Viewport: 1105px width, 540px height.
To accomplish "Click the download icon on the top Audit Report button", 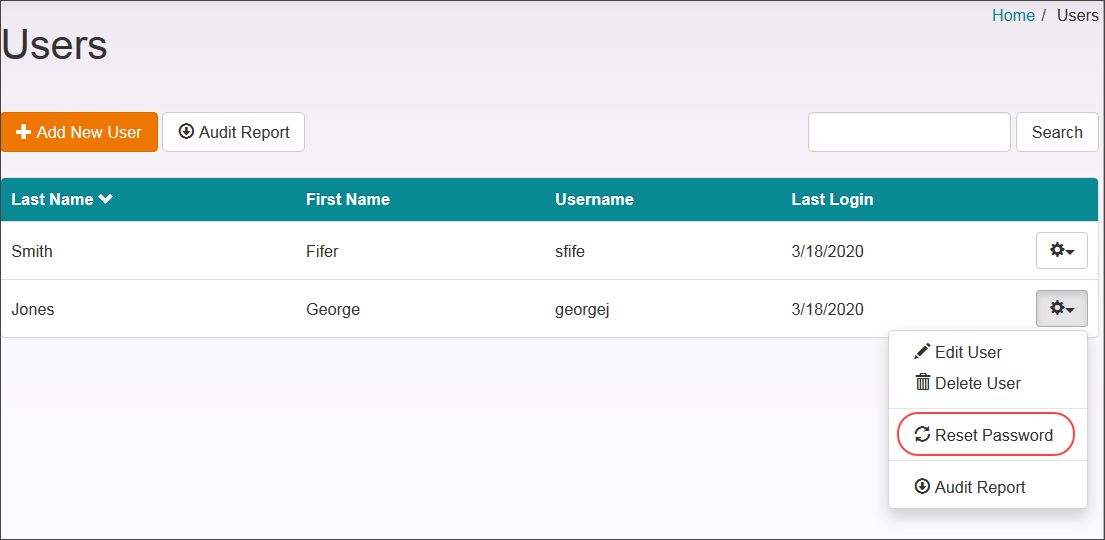I will coord(186,132).
